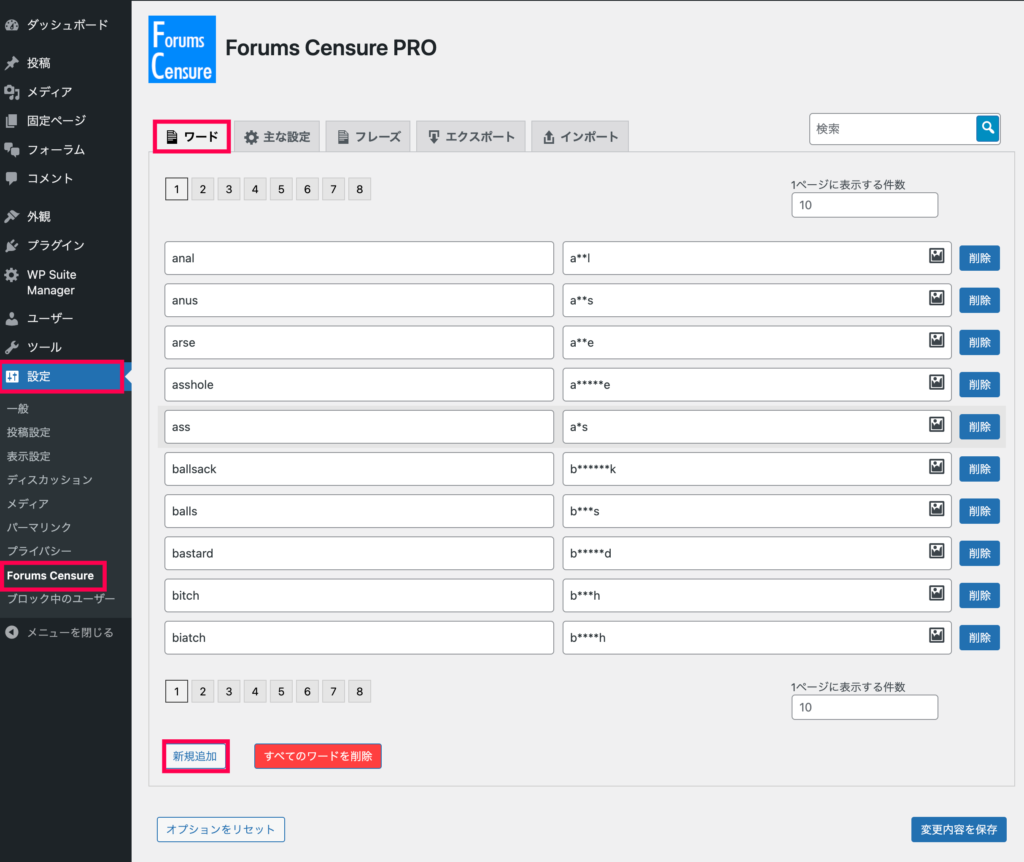Click the 'bitch' word input field
This screenshot has height=862, width=1024.
[359, 596]
